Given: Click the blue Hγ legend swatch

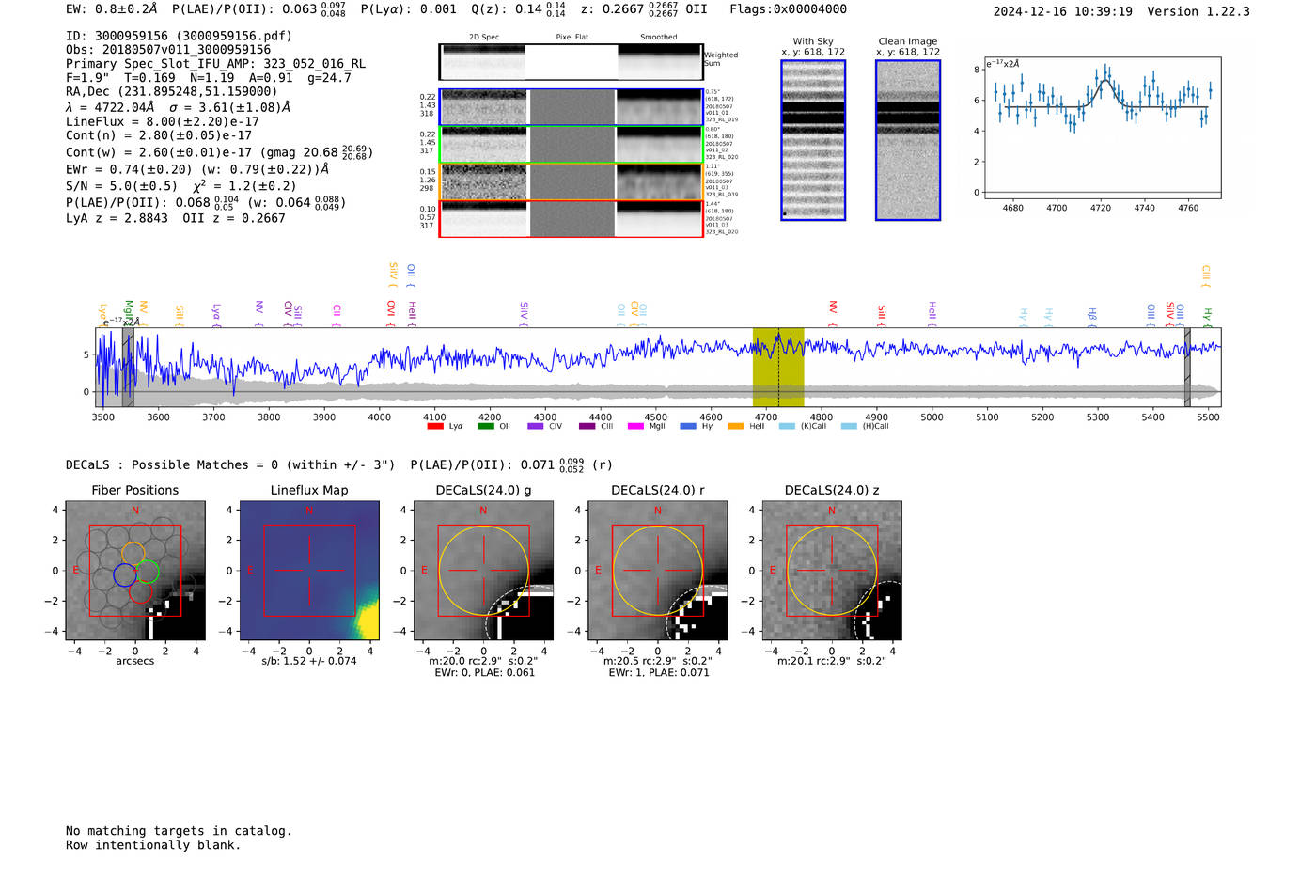Looking at the screenshot, I should pos(688,426).
